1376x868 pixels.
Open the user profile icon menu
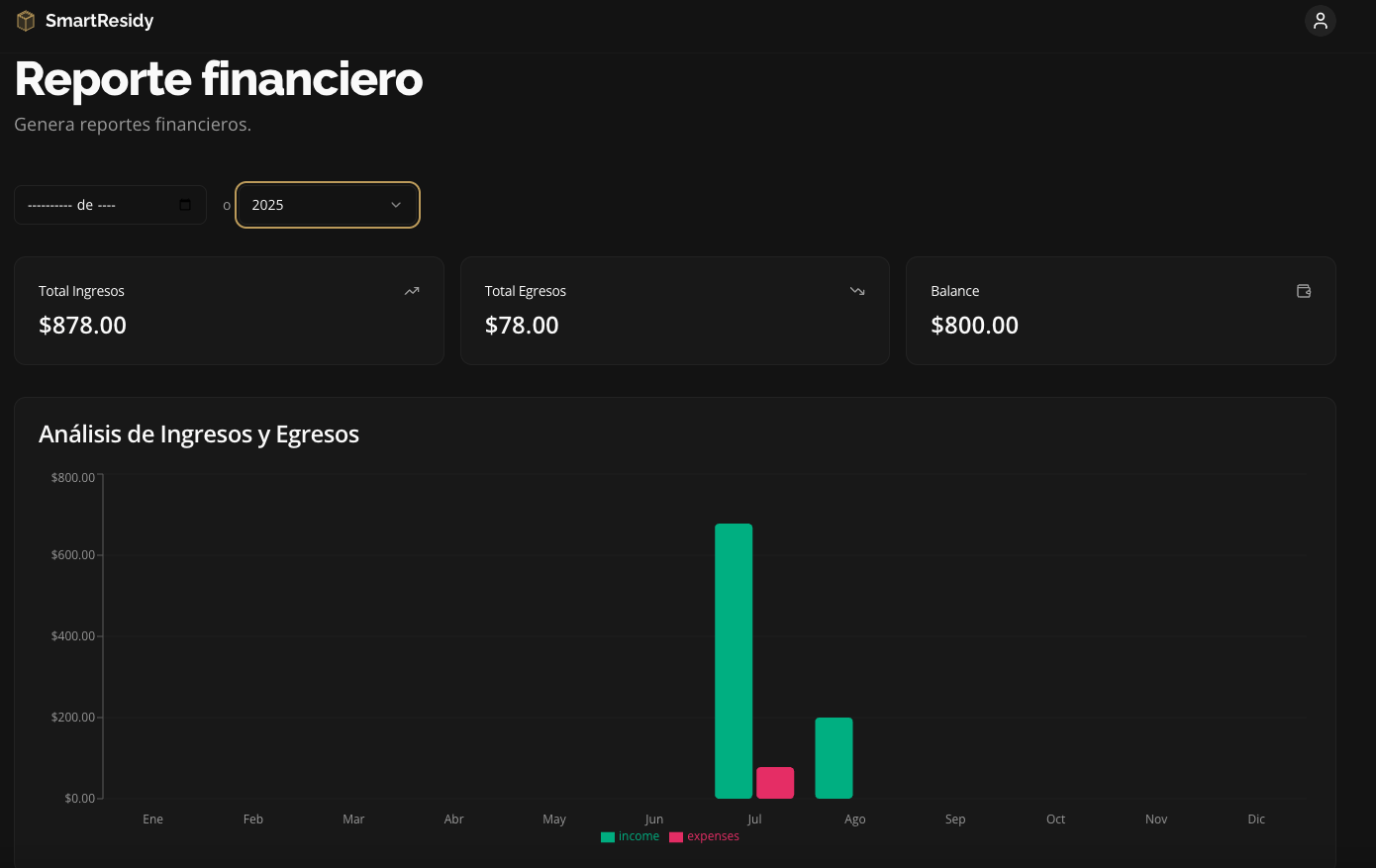(1320, 21)
